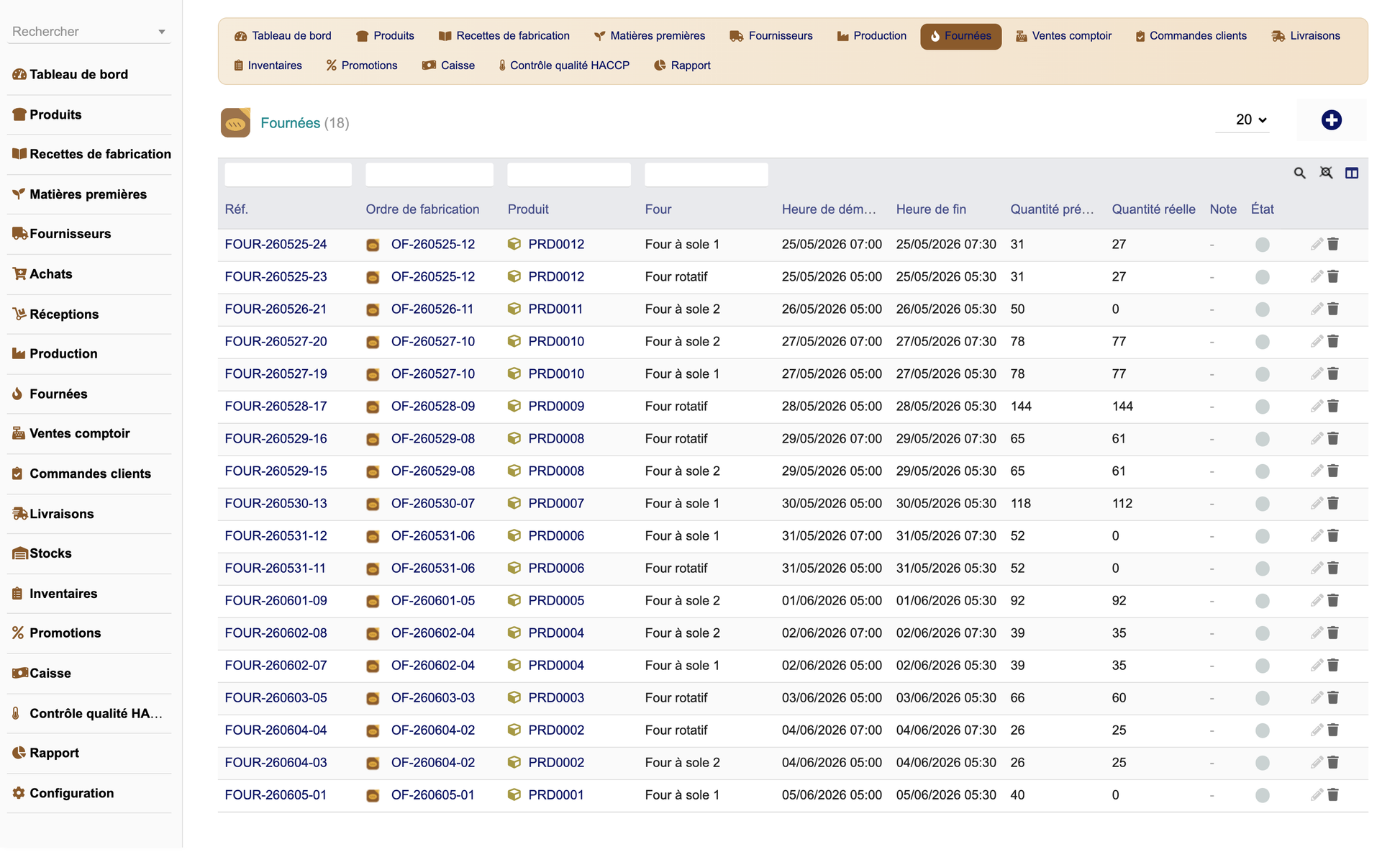Open the column selector icon
This screenshot has width=1400, height=865.
point(1352,173)
